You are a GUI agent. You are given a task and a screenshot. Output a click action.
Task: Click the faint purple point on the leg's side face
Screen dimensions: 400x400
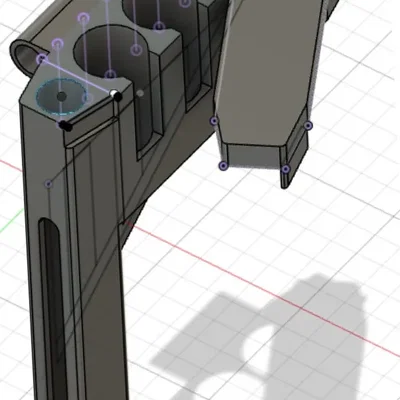coord(49,184)
